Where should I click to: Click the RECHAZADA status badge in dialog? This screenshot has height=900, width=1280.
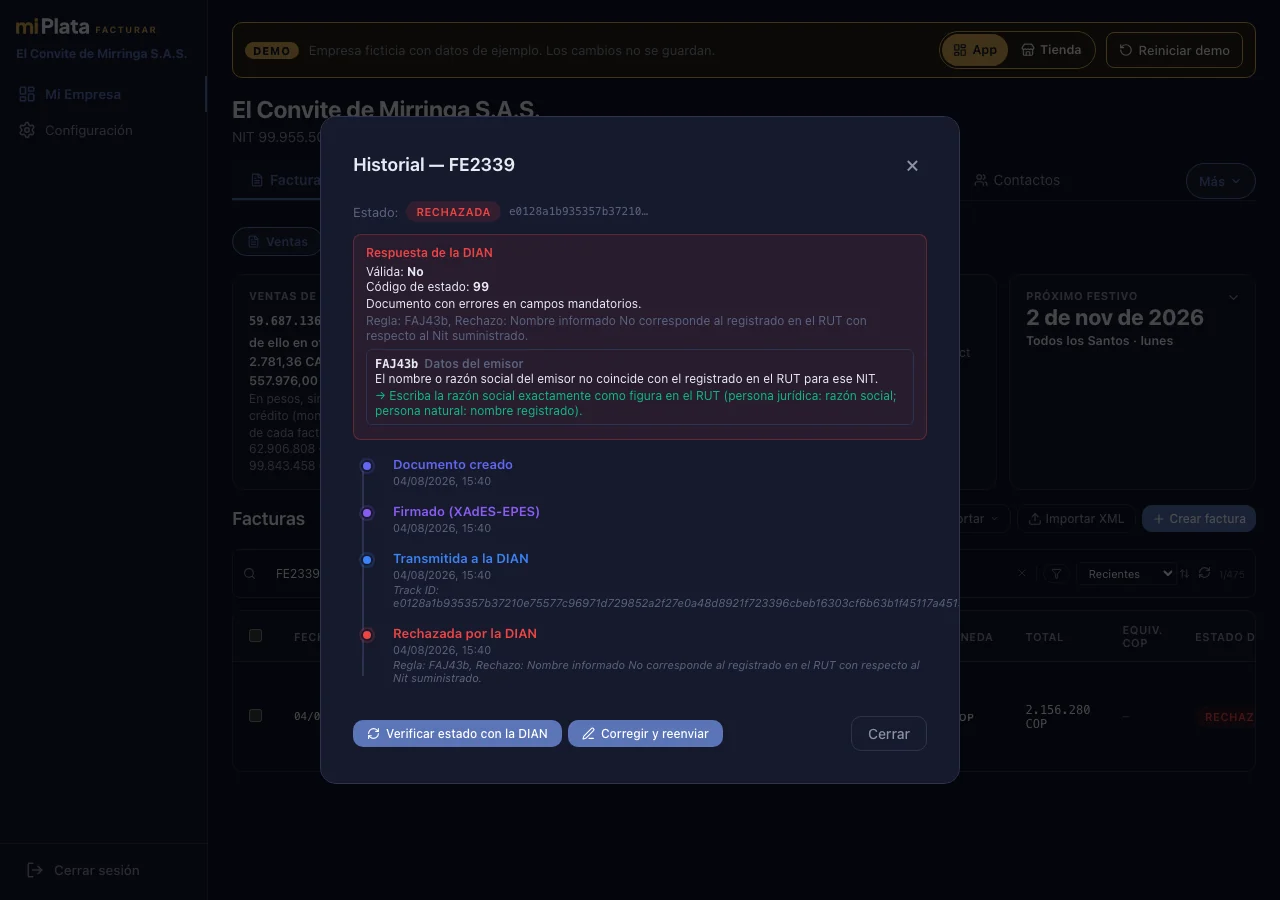453,212
